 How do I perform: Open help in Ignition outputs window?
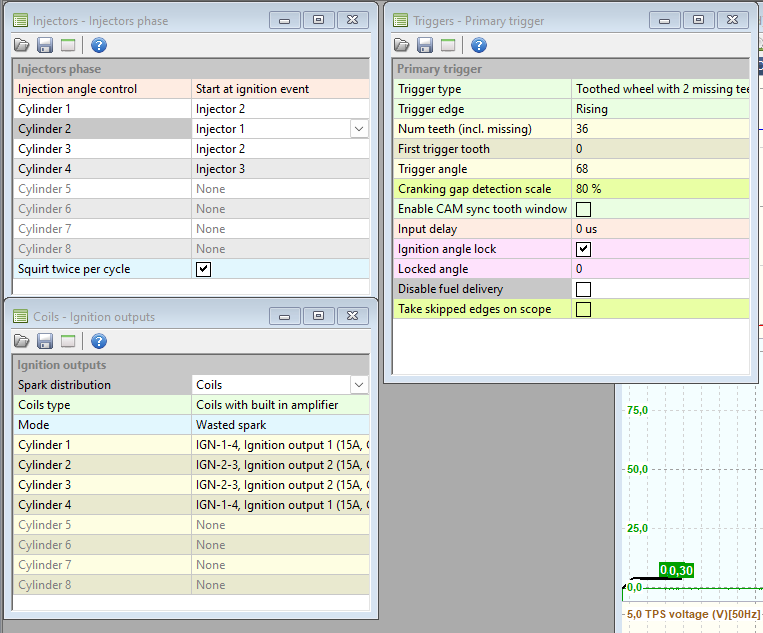click(x=99, y=341)
